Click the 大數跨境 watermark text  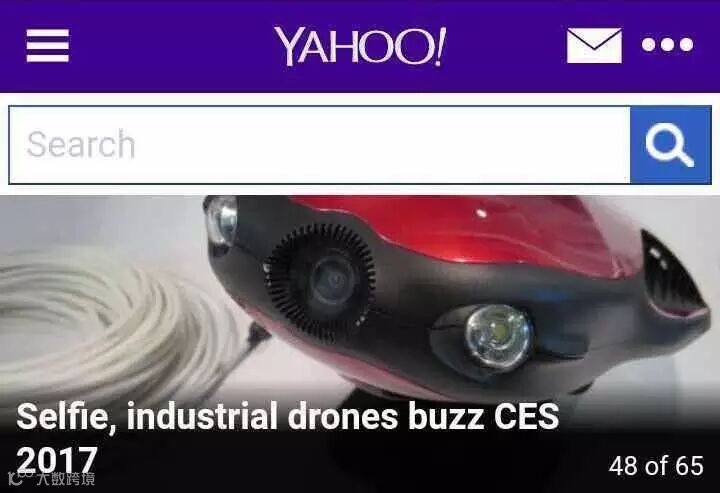[x=67, y=479]
